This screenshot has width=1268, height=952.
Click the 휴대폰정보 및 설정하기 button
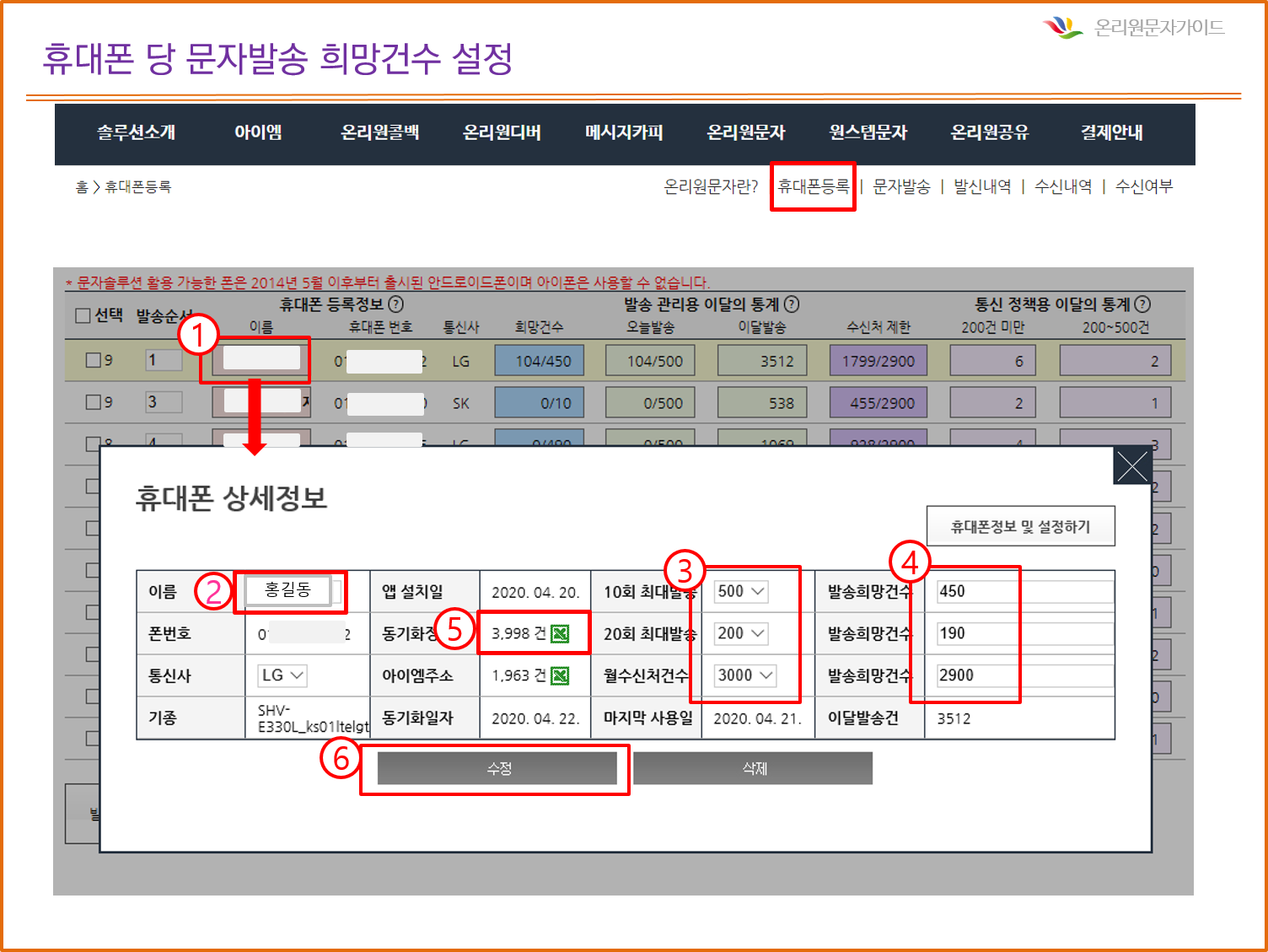[x=1020, y=527]
